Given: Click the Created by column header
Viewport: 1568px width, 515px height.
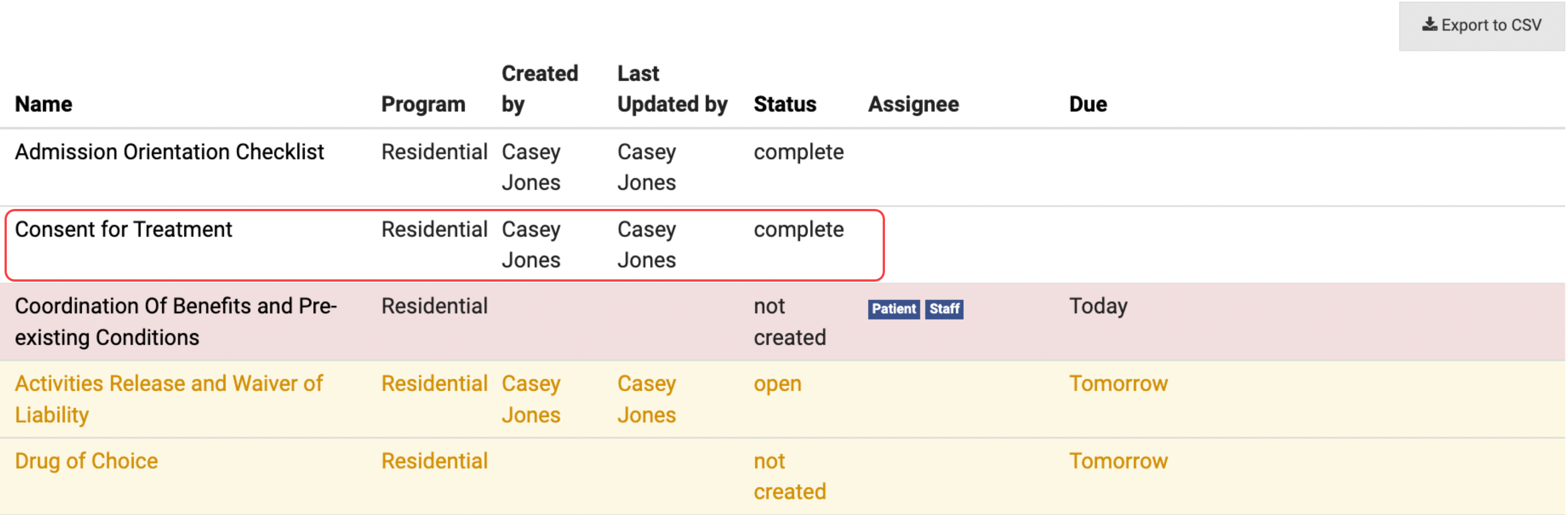Looking at the screenshot, I should coord(539,89).
